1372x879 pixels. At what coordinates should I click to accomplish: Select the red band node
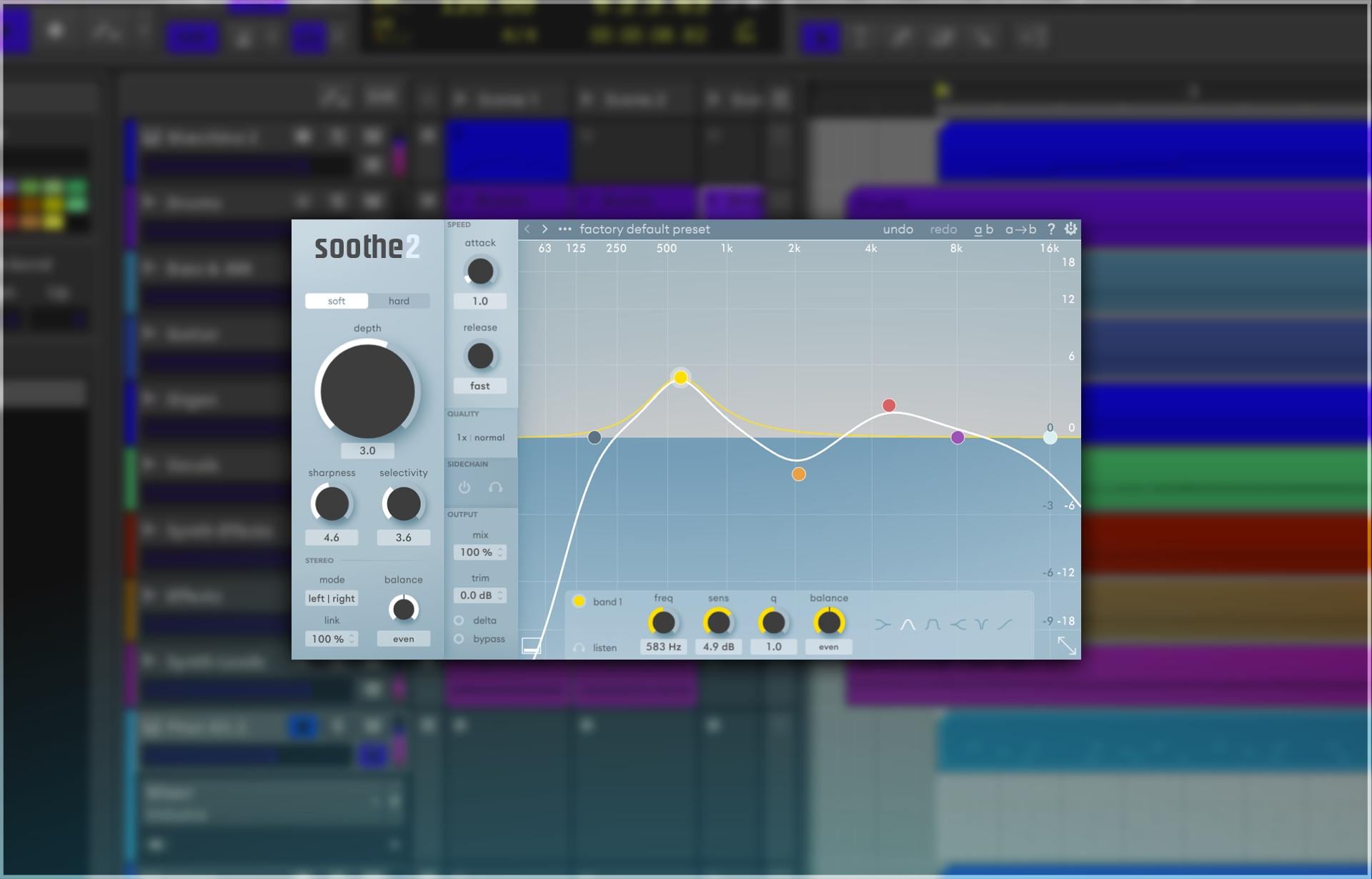(x=889, y=406)
